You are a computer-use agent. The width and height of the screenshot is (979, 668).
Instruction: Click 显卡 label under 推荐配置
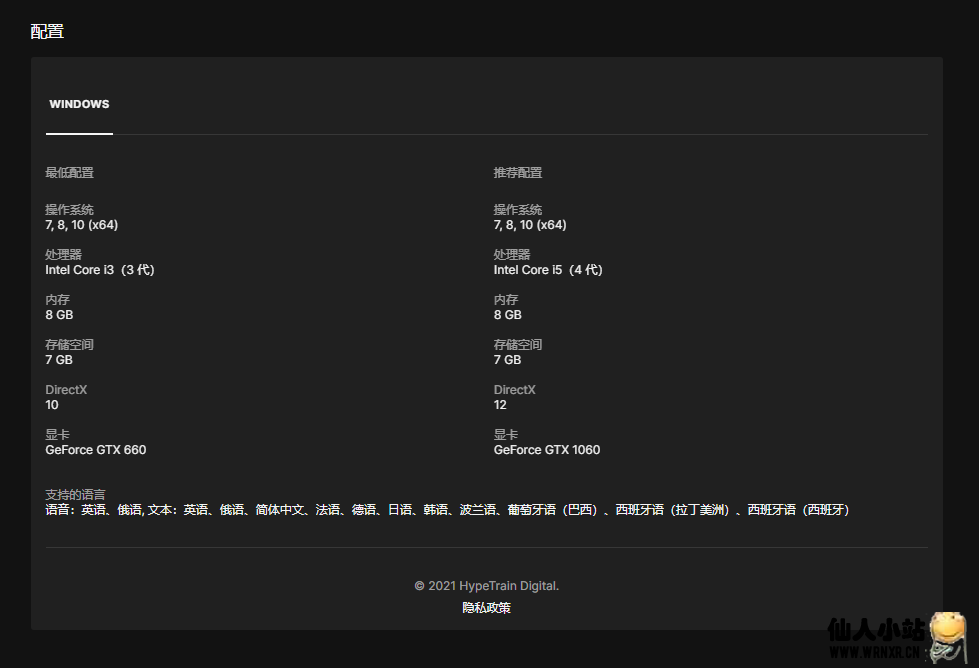point(505,435)
